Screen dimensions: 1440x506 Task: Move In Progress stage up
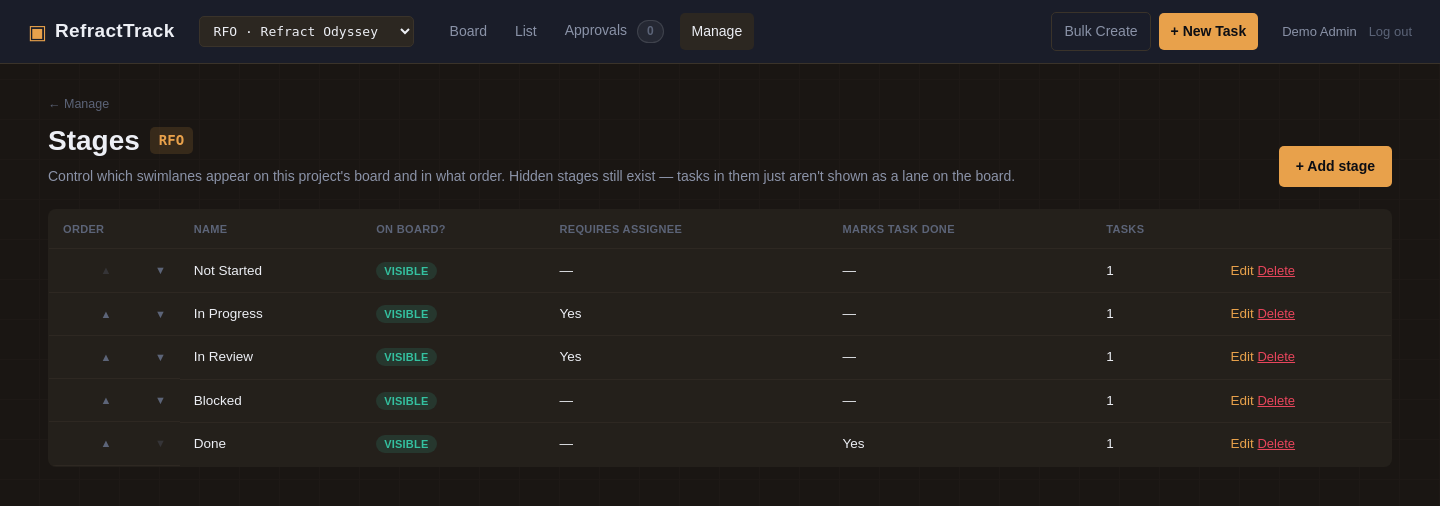[106, 314]
